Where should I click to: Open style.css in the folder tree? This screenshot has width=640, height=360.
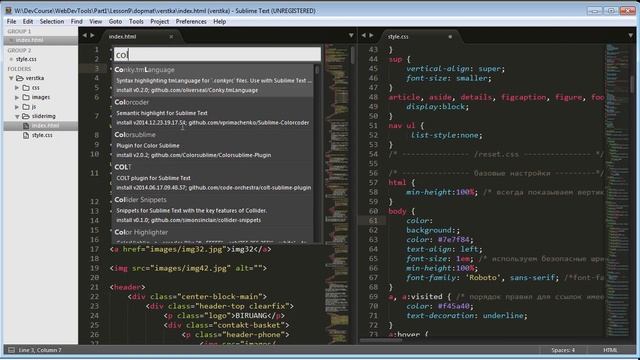coord(41,135)
